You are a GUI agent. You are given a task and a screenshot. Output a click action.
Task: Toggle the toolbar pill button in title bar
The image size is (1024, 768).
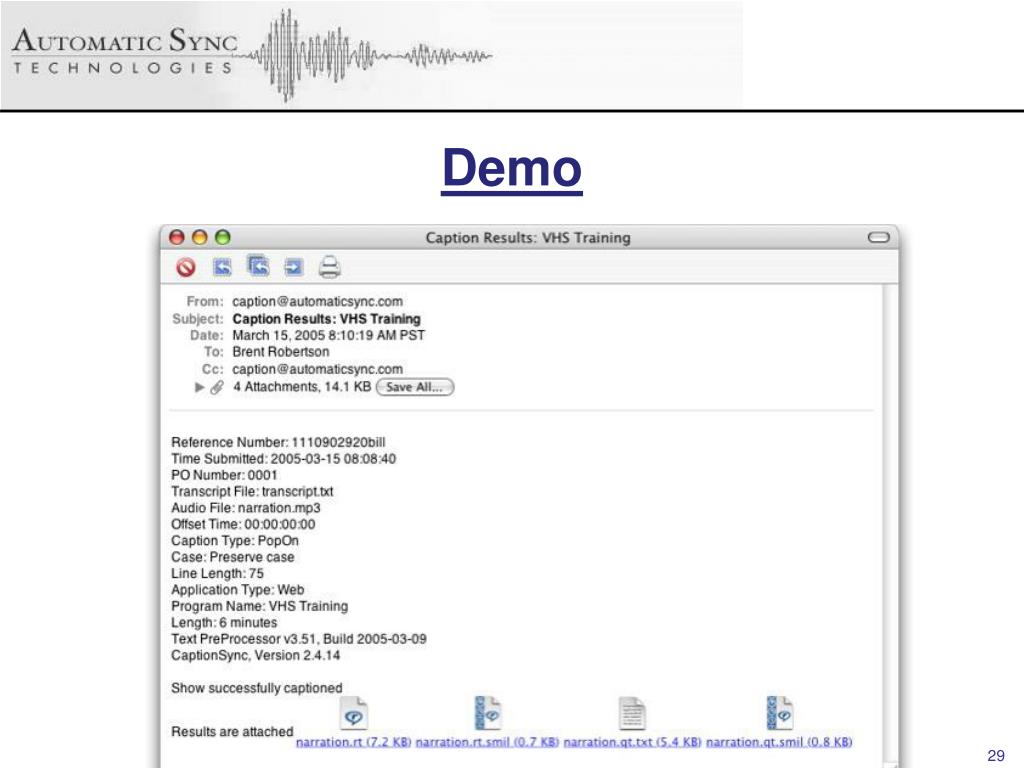pyautogui.click(x=878, y=237)
